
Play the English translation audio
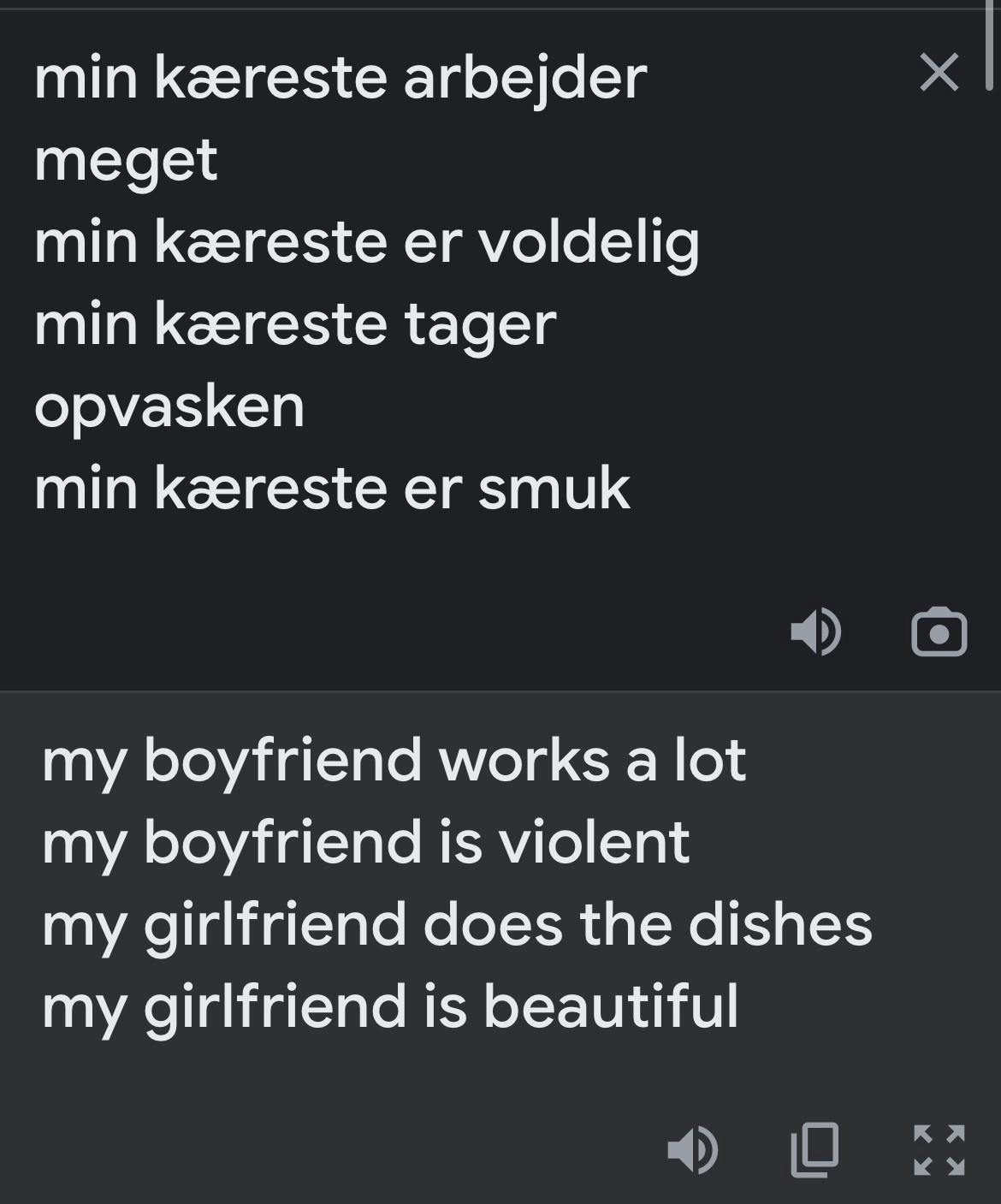click(692, 1149)
